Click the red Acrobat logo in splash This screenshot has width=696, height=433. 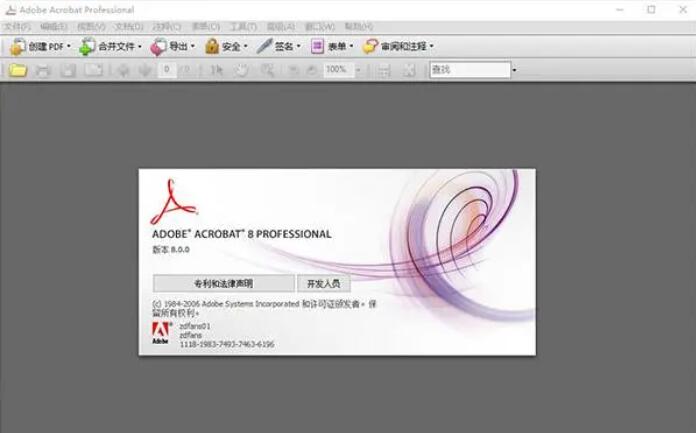(x=174, y=202)
